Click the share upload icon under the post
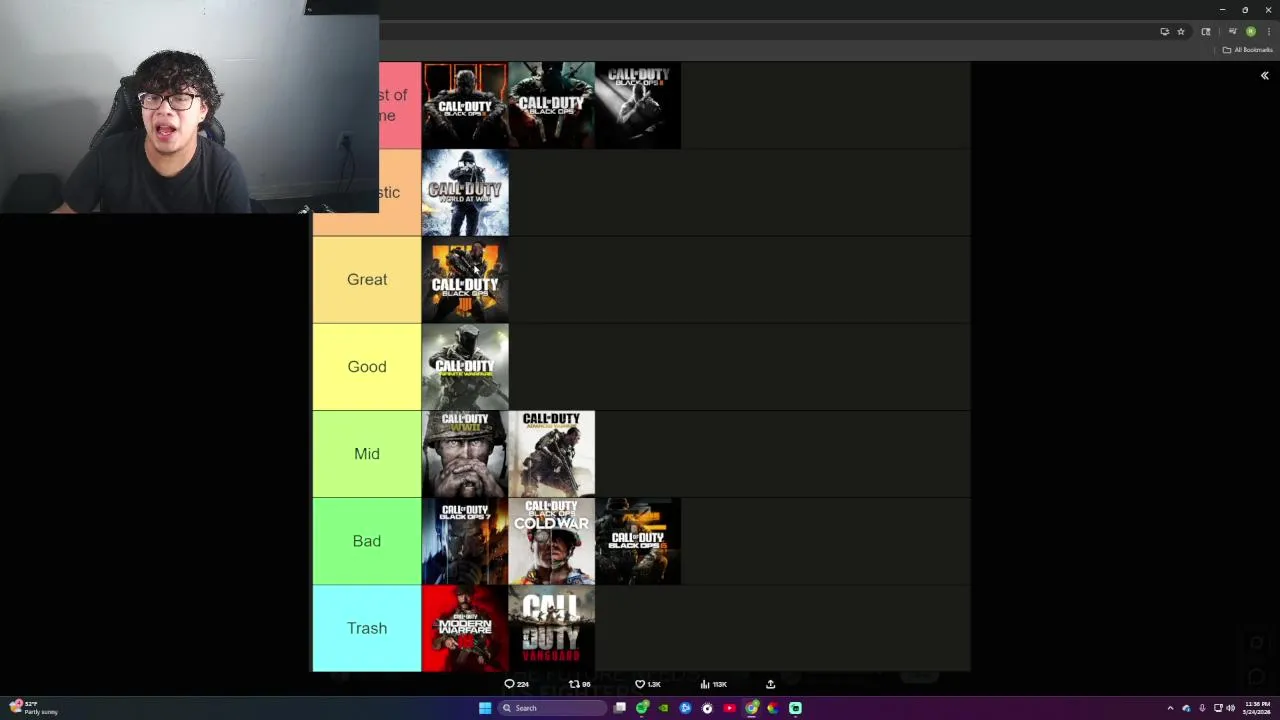The height and width of the screenshot is (720, 1280). point(770,684)
